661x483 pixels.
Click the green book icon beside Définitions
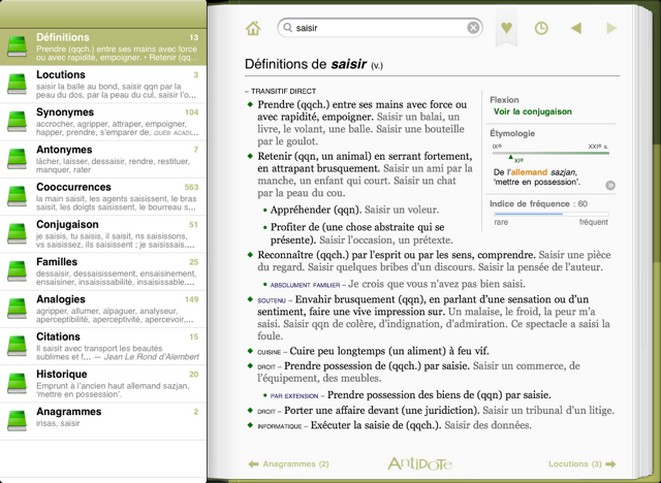(x=17, y=47)
